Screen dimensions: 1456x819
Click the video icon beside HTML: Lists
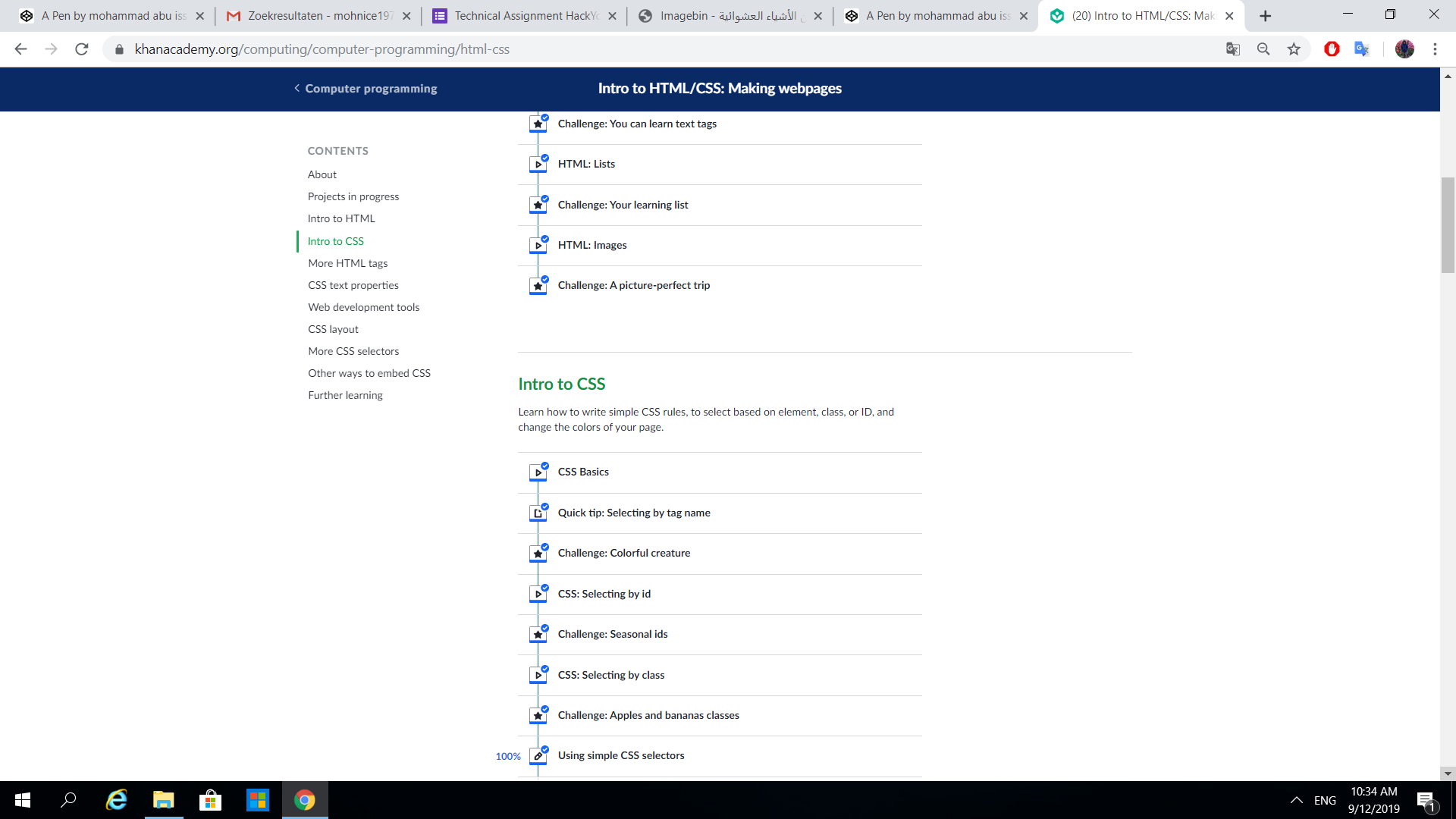pos(538,164)
